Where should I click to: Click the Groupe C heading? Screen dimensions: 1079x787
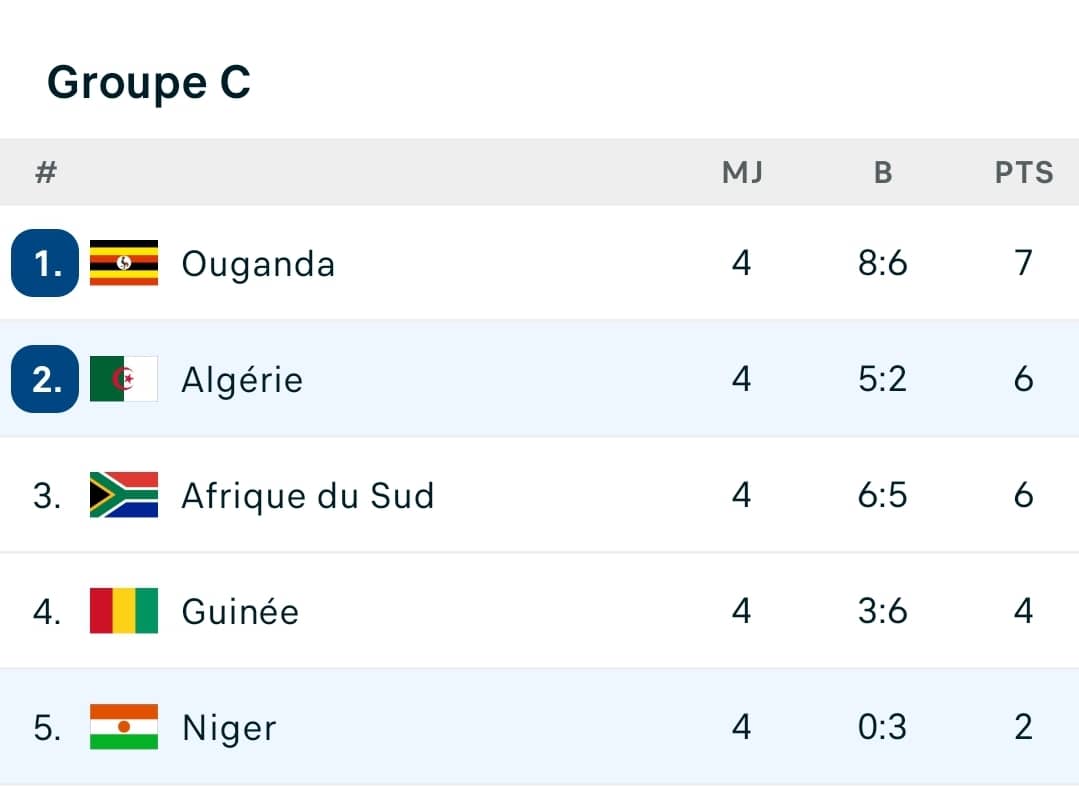click(149, 82)
